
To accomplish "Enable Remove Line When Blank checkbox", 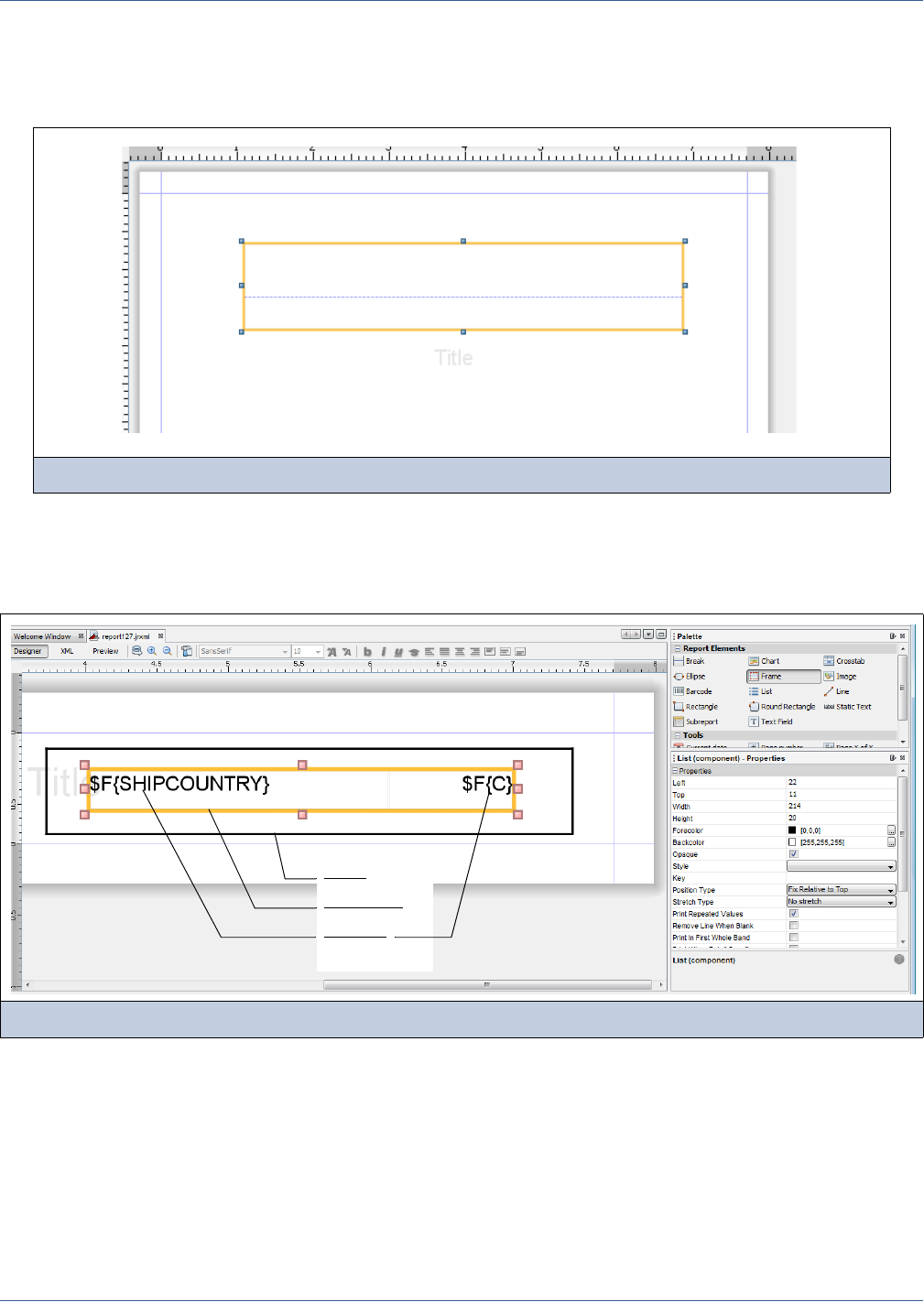I will coord(793,926).
